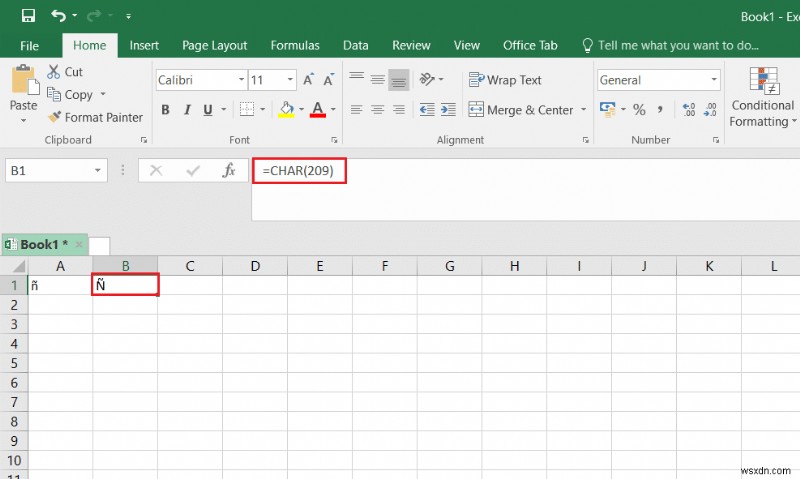Expand the Paste options arrow
The width and height of the screenshot is (800, 479).
(23, 120)
